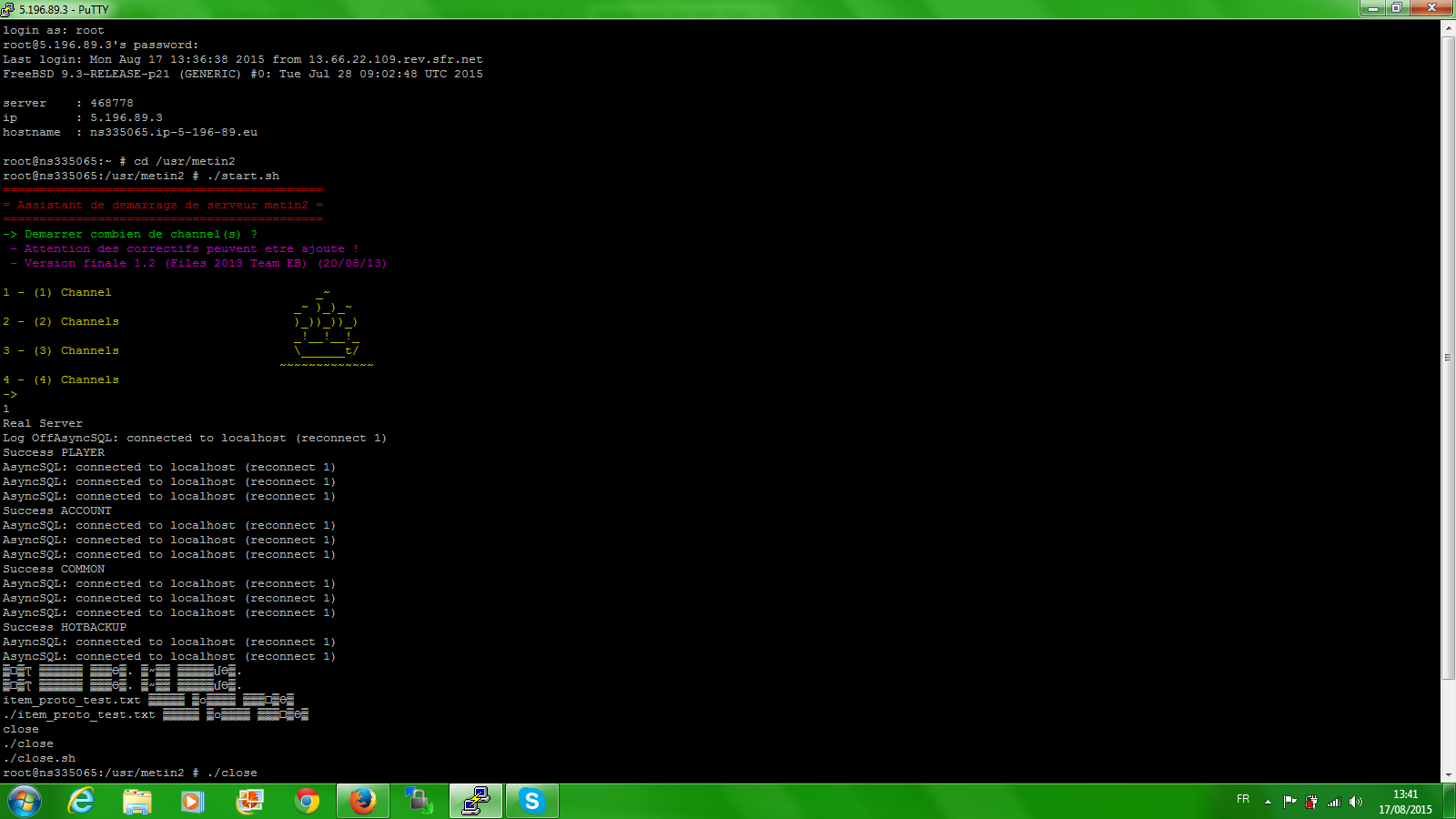This screenshot has height=819, width=1456.
Task: Click the '3 - (3) Channels' option
Action: click(61, 350)
